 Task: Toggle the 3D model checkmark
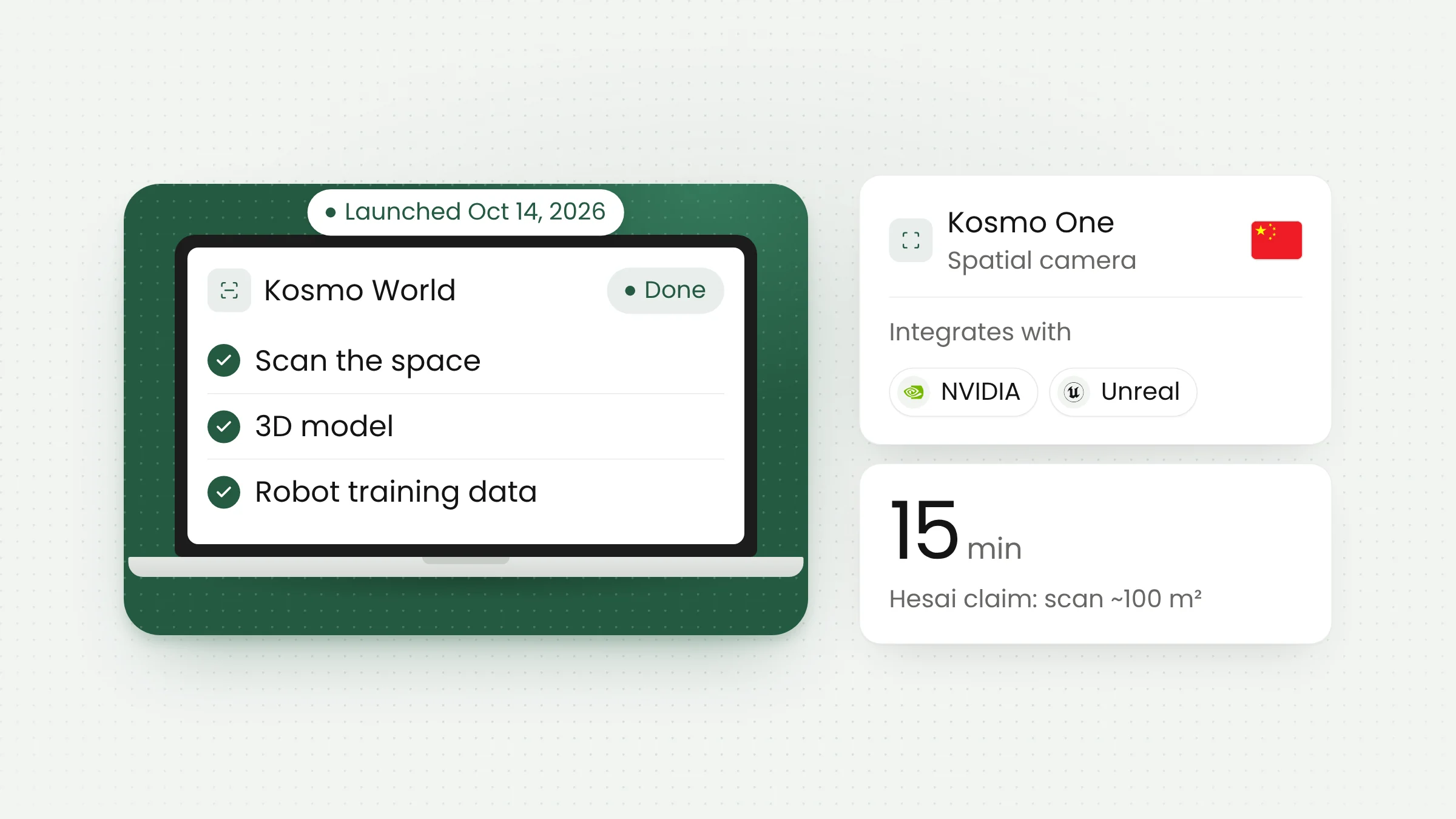pyautogui.click(x=224, y=426)
